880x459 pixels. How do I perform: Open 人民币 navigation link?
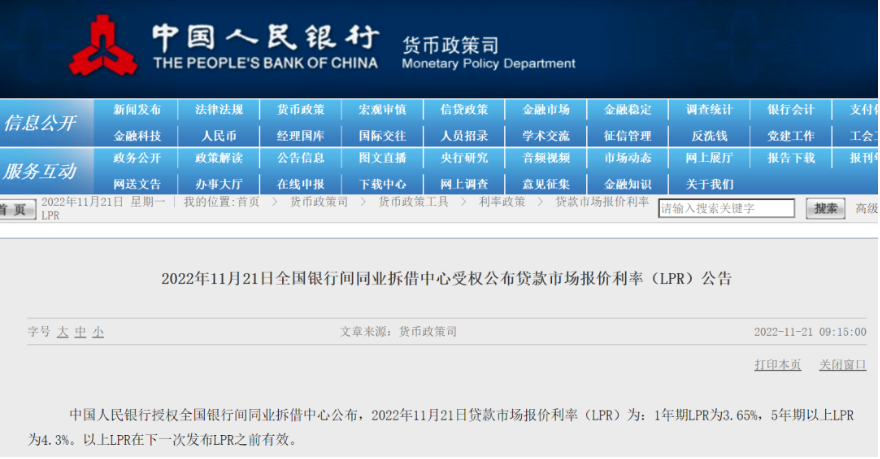pyautogui.click(x=219, y=136)
